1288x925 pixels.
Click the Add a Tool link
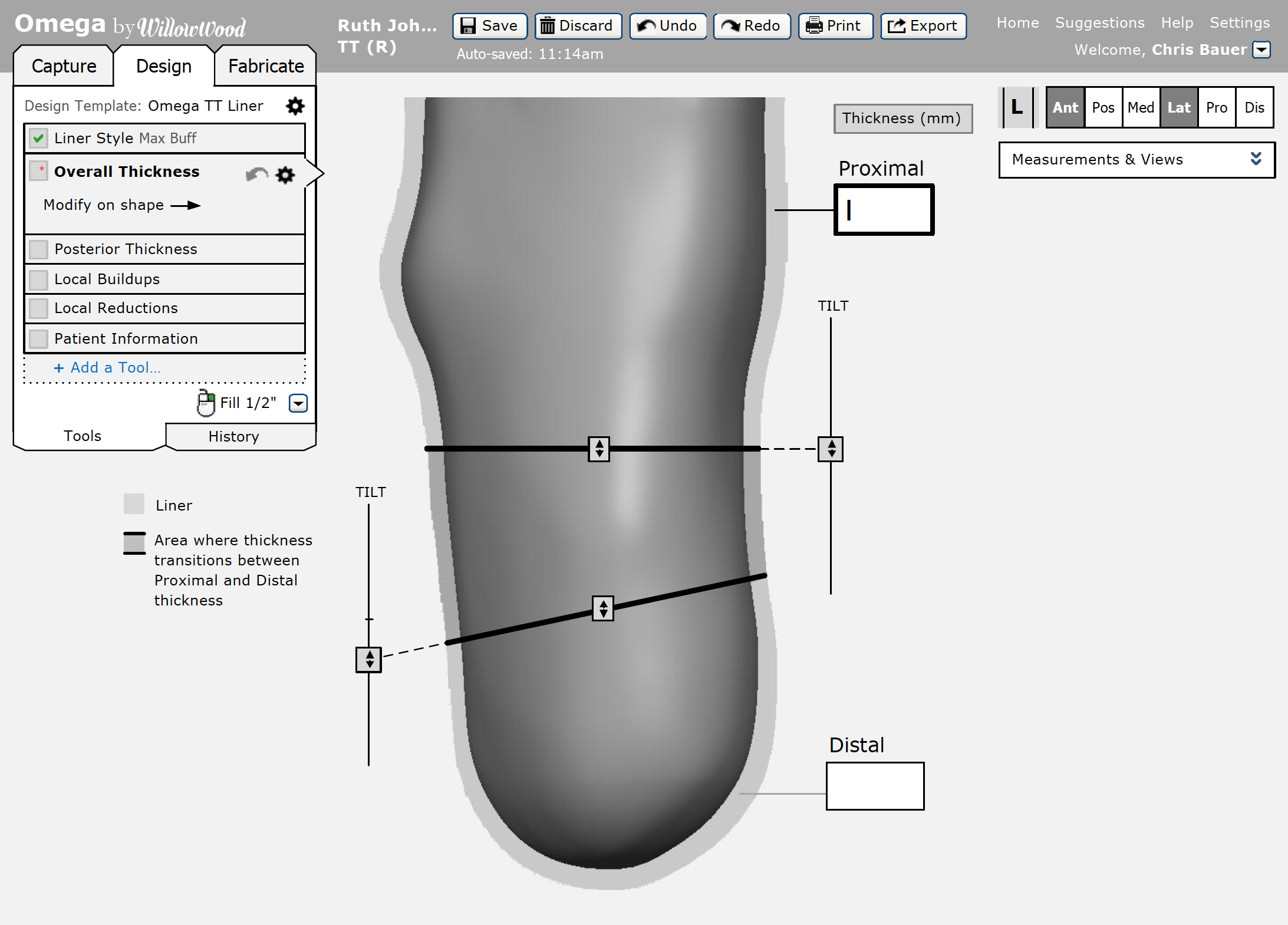(107, 368)
